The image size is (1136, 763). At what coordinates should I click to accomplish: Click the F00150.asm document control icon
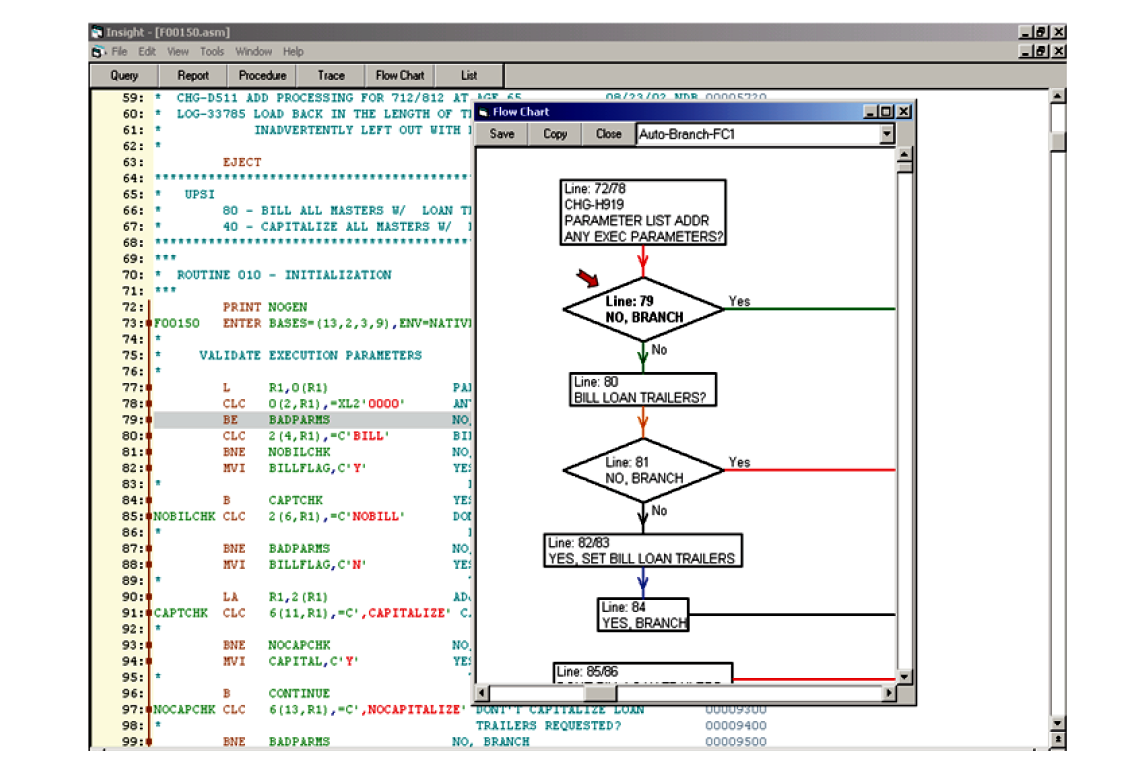tap(95, 51)
